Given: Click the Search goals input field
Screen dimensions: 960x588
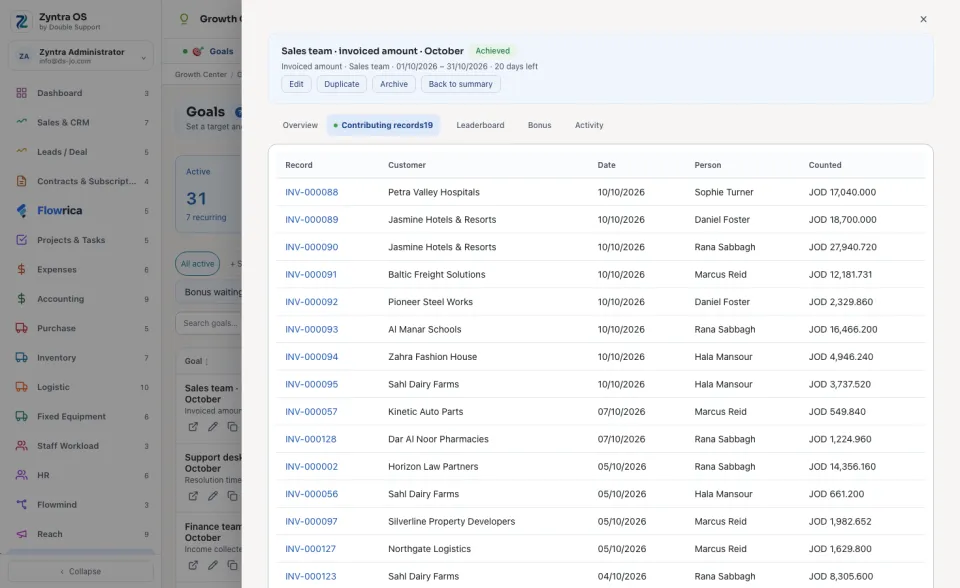Looking at the screenshot, I should pos(209,323).
